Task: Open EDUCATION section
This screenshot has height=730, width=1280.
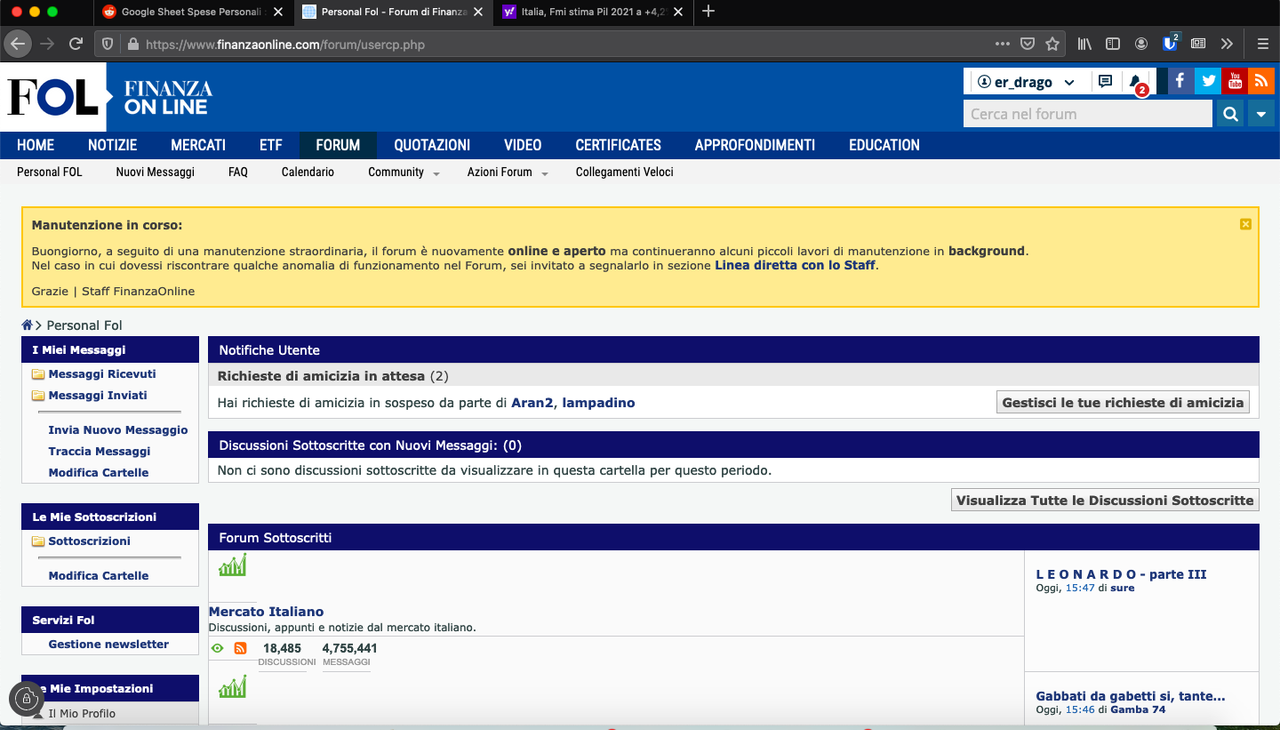Action: (x=884, y=145)
